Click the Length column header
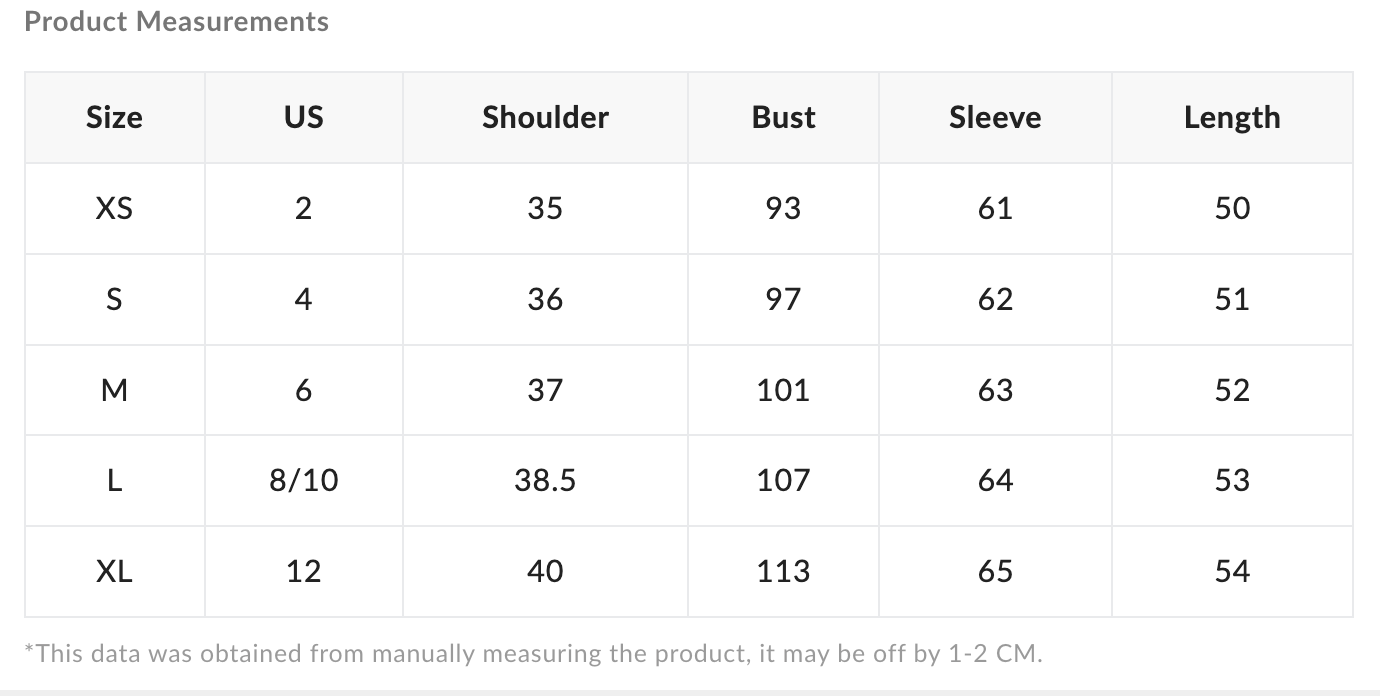The width and height of the screenshot is (1380, 696). tap(1232, 118)
